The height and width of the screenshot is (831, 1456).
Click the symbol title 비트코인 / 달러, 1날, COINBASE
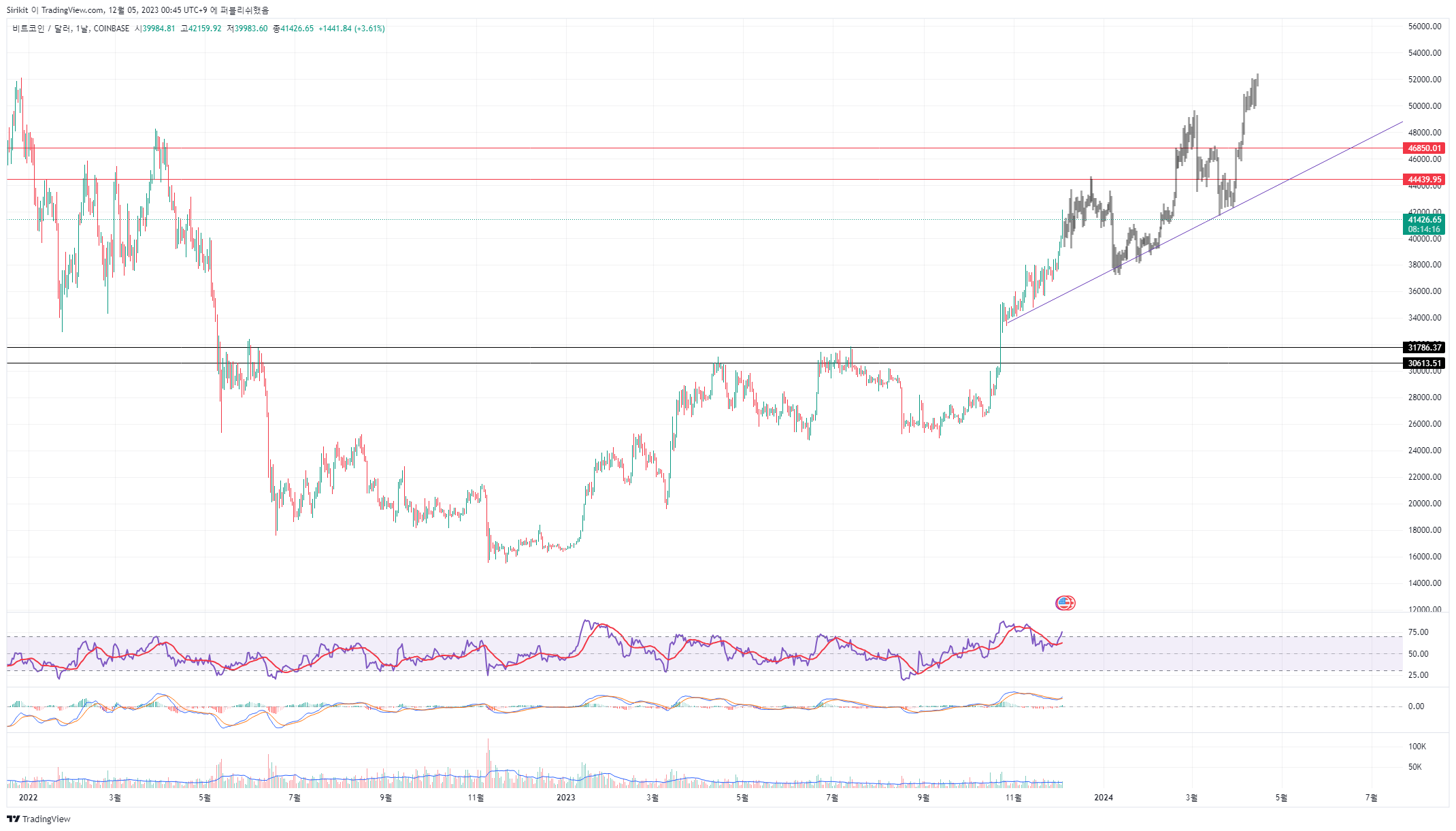point(71,29)
